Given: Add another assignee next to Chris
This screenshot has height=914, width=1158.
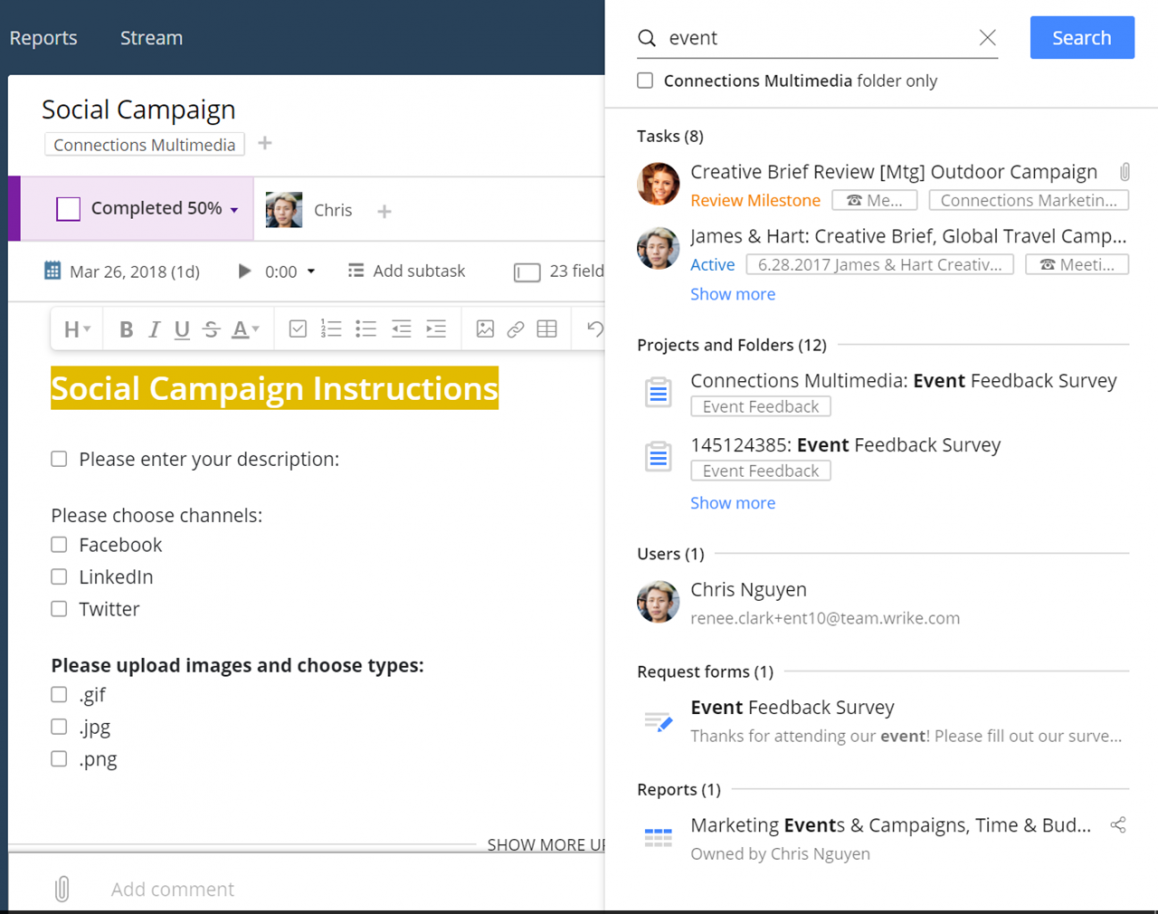Looking at the screenshot, I should [384, 212].
